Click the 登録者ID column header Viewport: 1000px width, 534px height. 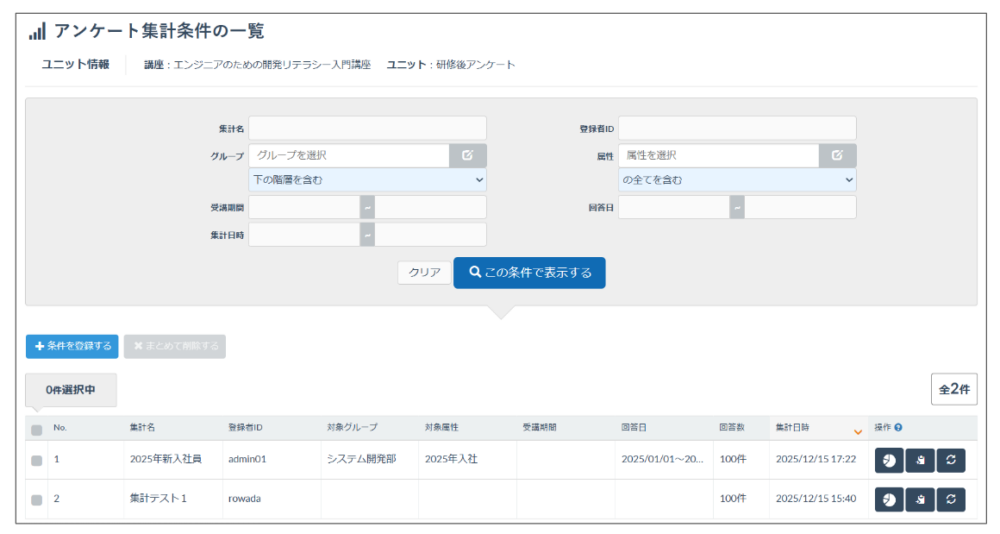[245, 428]
